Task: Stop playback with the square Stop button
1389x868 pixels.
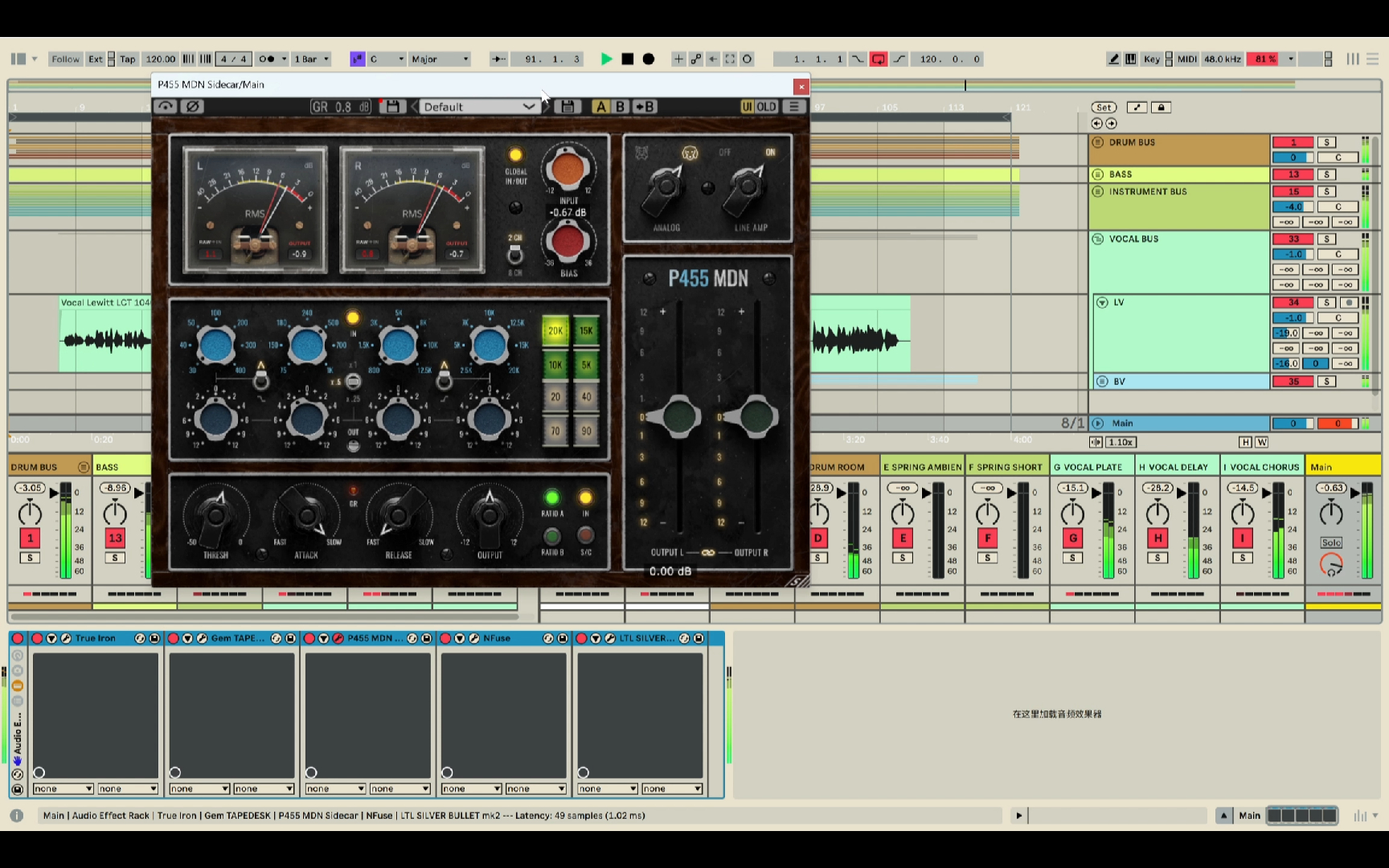Action: (628, 59)
